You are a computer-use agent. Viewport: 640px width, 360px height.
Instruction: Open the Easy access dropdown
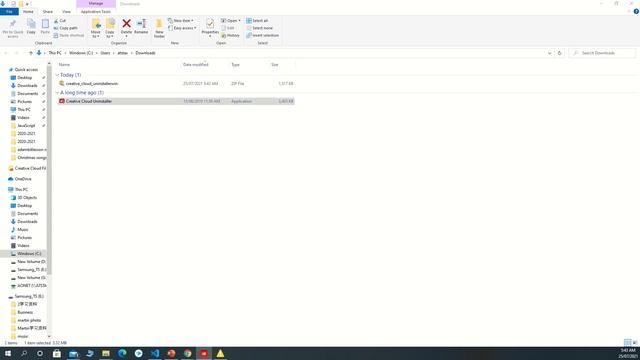(x=182, y=28)
